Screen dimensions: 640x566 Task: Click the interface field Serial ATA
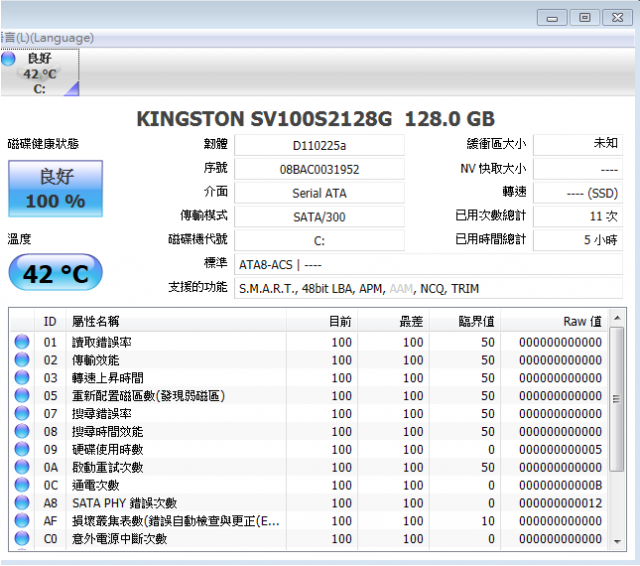(x=319, y=193)
